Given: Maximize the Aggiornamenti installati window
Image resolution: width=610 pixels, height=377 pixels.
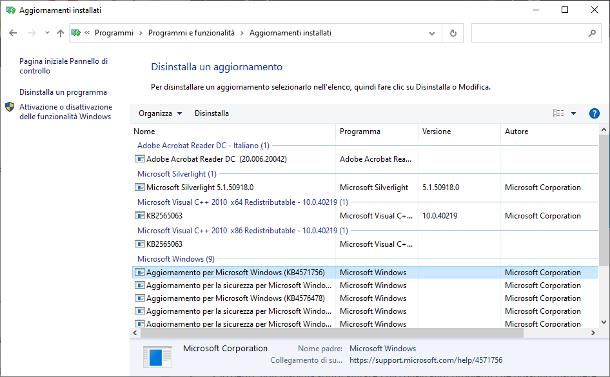Looking at the screenshot, I should click(x=564, y=10).
